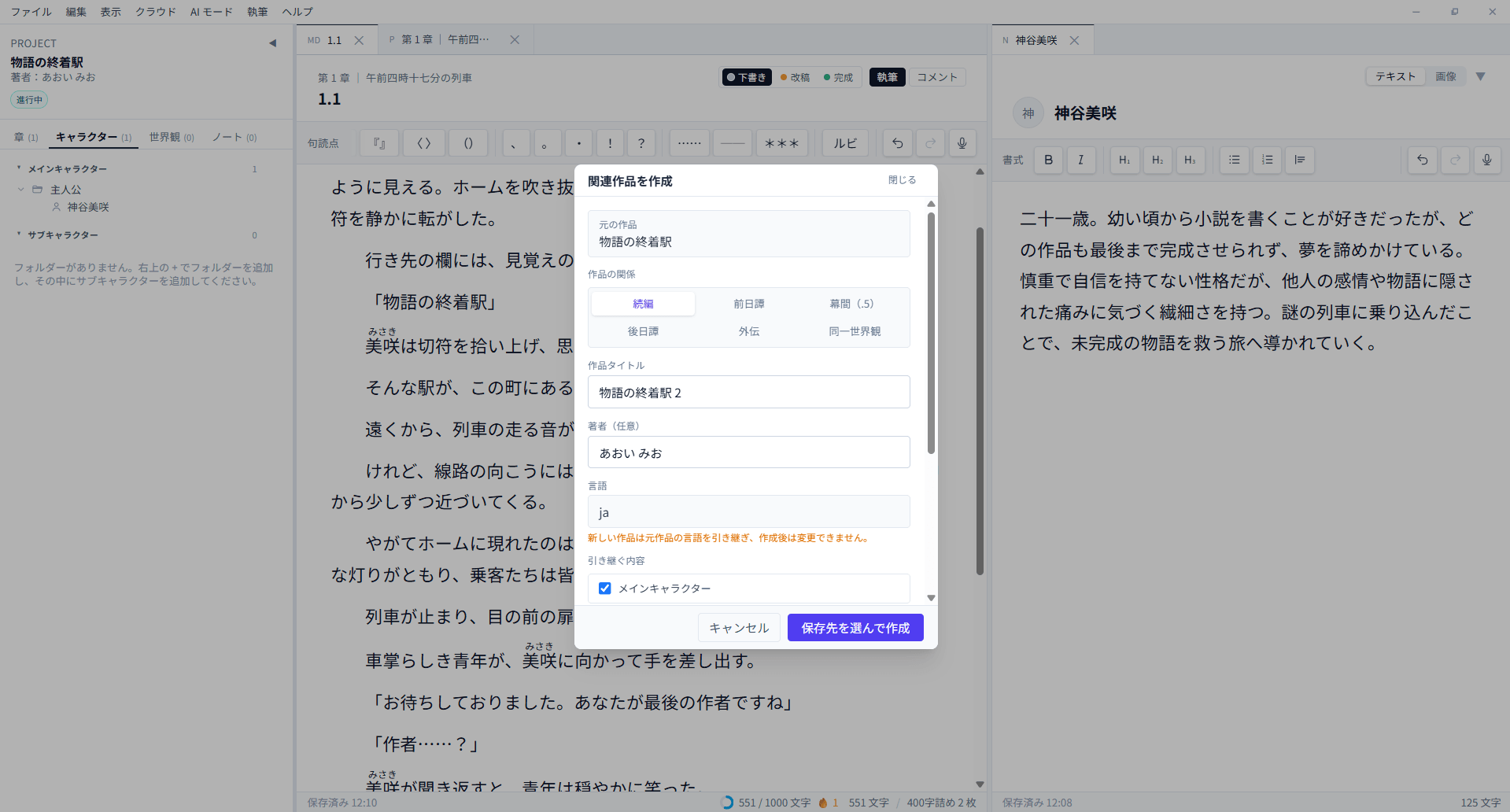Switch to キャラクター sidebar tab
This screenshot has height=812, width=1510.
(94, 137)
